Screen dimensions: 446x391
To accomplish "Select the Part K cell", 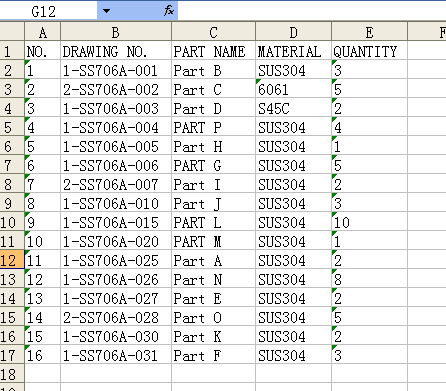I will (x=214, y=336).
